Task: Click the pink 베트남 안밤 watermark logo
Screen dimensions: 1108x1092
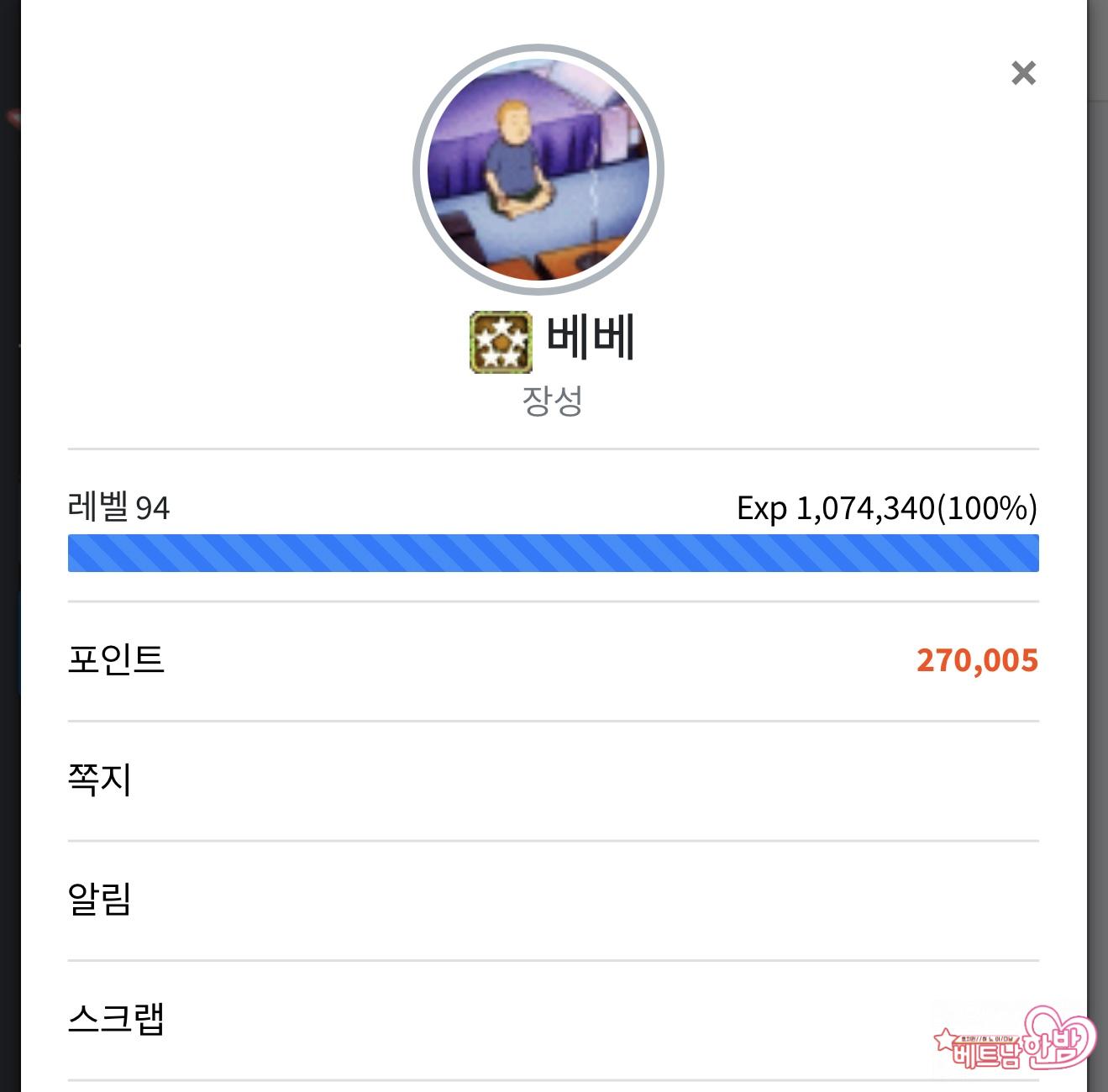Action: pyautogui.click(x=1016, y=1037)
